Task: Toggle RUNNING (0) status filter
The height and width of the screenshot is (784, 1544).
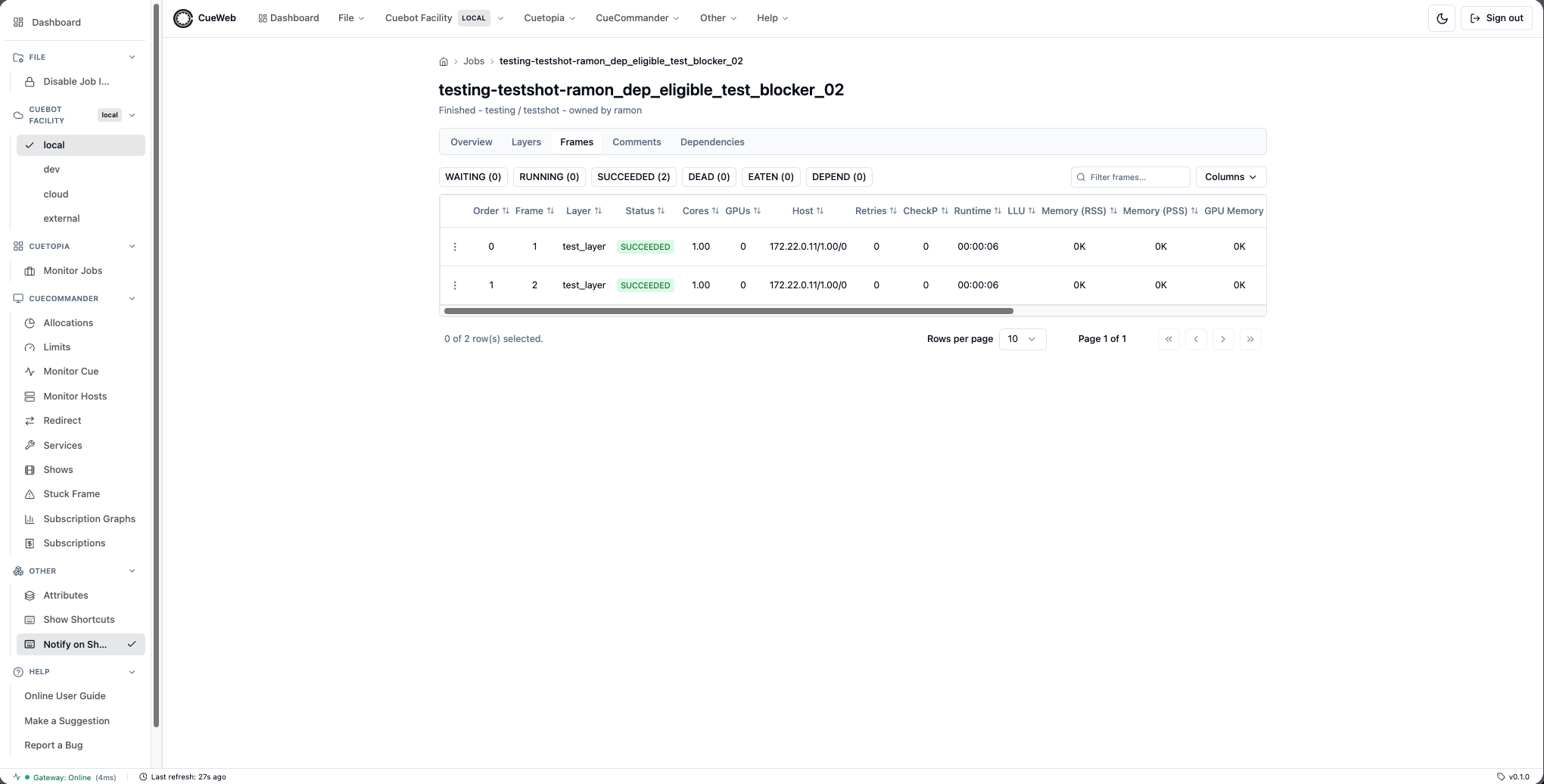Action: 549,177
